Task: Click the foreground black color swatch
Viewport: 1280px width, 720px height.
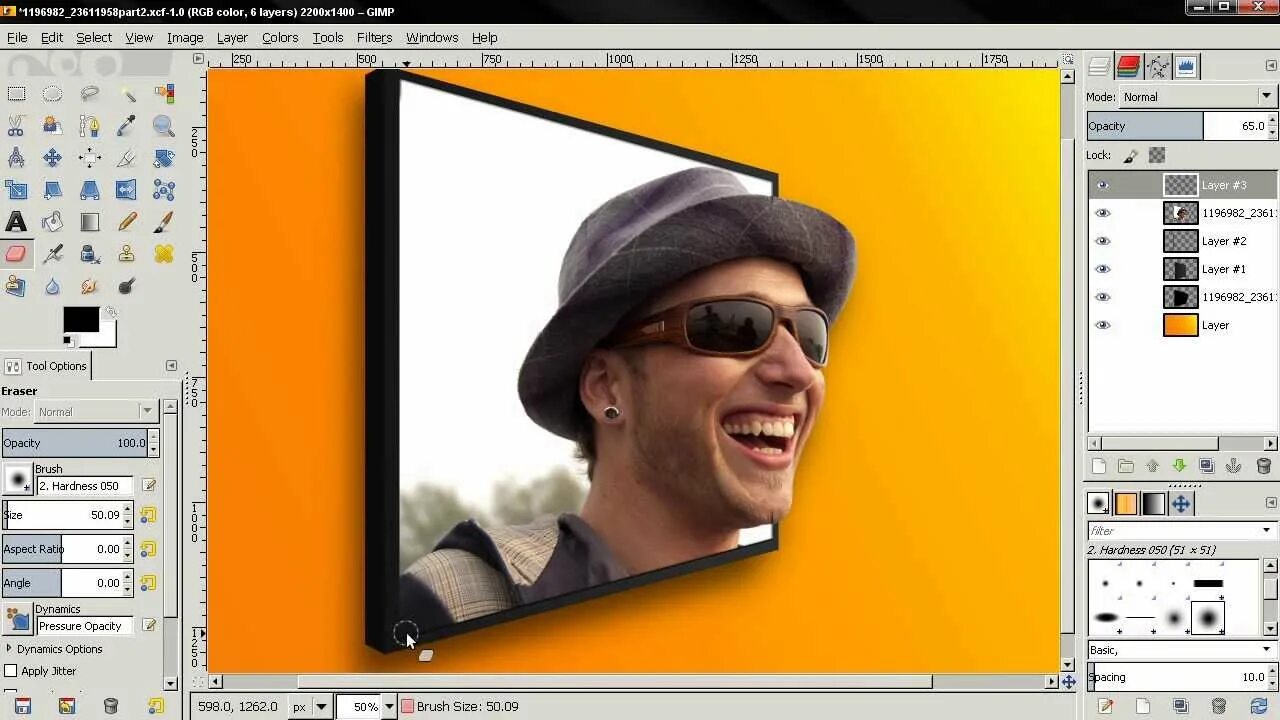Action: click(81, 319)
